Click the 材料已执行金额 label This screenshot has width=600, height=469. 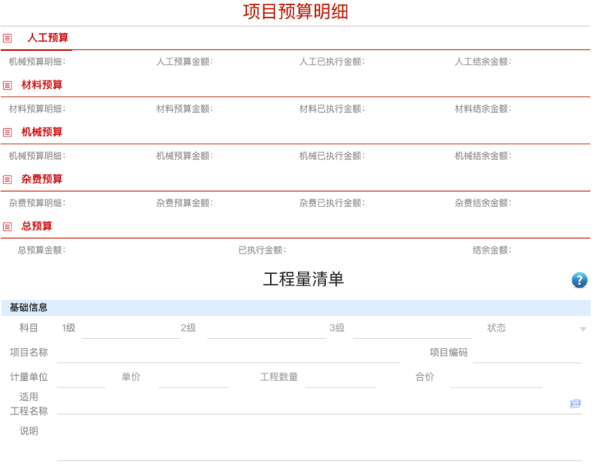pyautogui.click(x=332, y=109)
